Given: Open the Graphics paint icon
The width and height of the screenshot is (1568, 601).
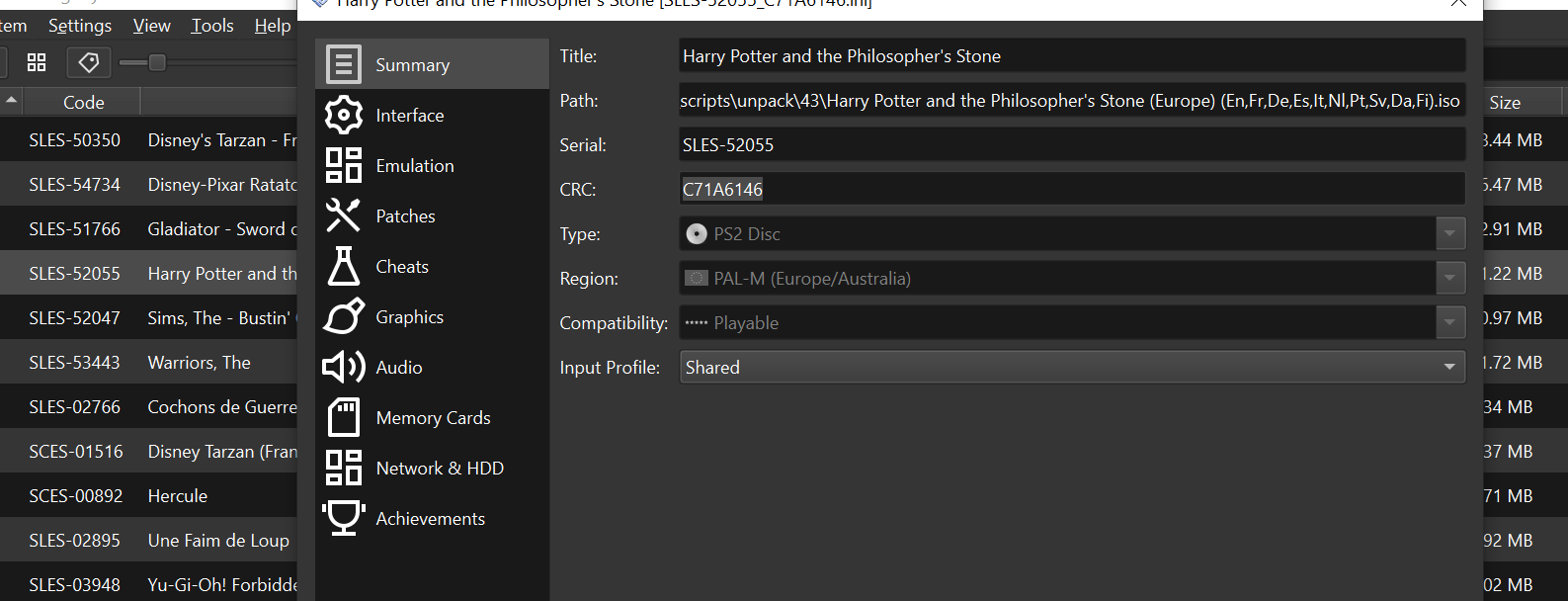Looking at the screenshot, I should (344, 317).
